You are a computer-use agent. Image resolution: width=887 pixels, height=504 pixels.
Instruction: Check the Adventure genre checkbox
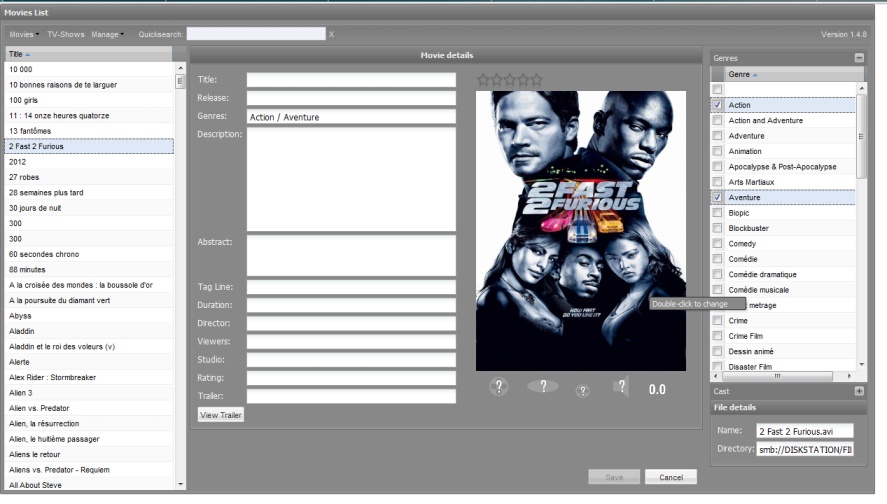(717, 136)
